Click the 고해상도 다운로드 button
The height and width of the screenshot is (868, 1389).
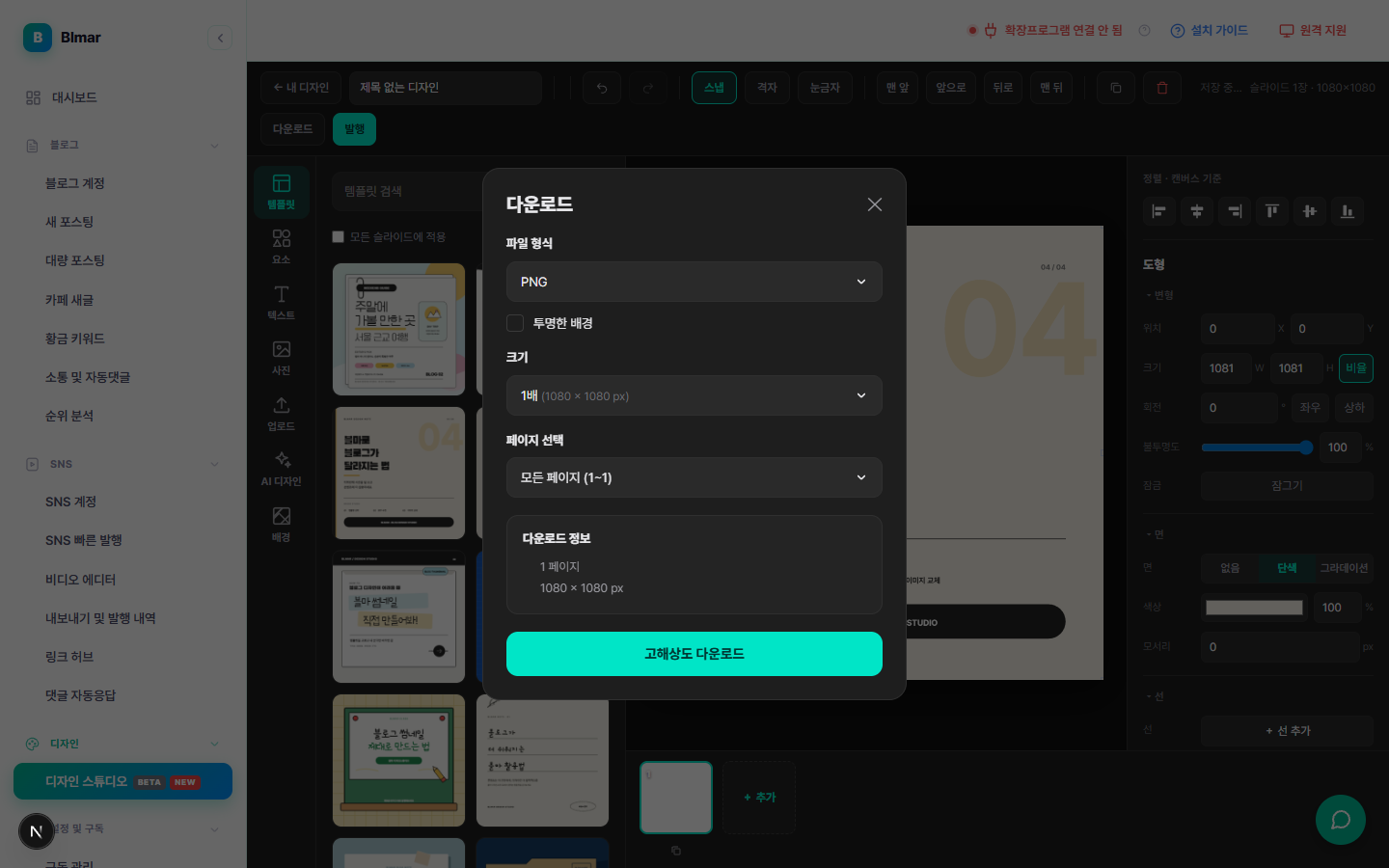694,654
